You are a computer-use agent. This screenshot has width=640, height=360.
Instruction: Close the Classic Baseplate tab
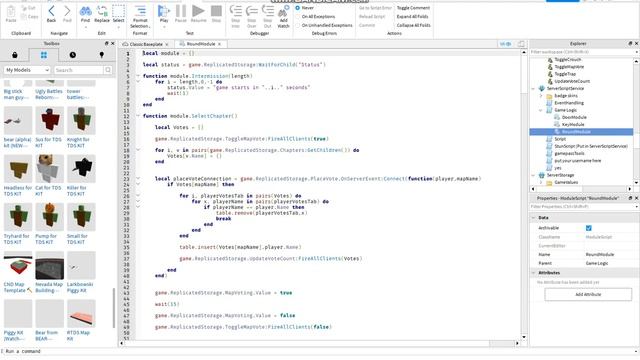[x=167, y=44]
